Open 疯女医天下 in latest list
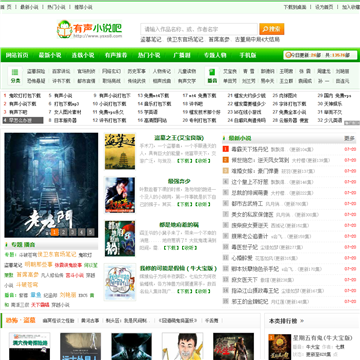360x360 pixels. click(245, 280)
